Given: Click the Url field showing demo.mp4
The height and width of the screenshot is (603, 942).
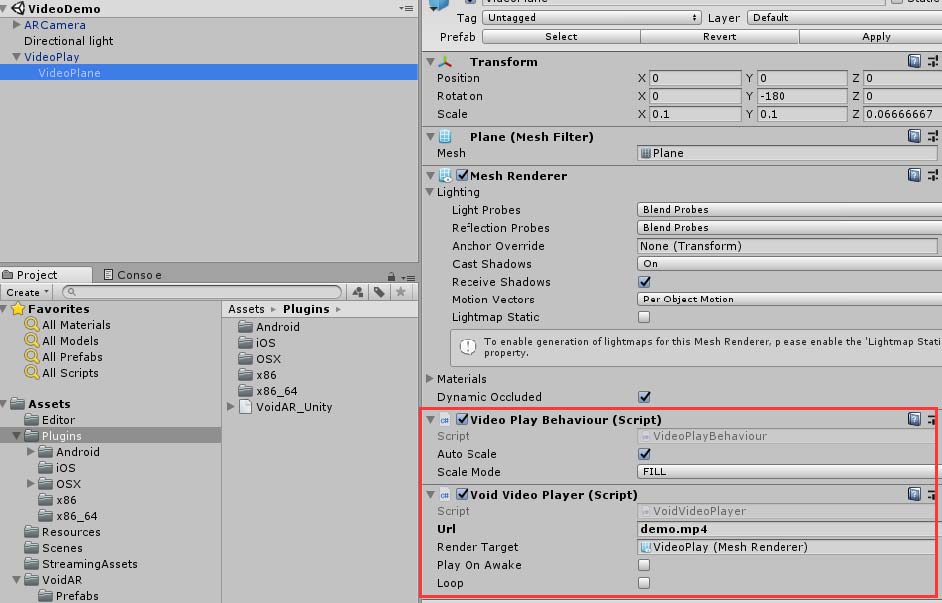Looking at the screenshot, I should (780, 529).
